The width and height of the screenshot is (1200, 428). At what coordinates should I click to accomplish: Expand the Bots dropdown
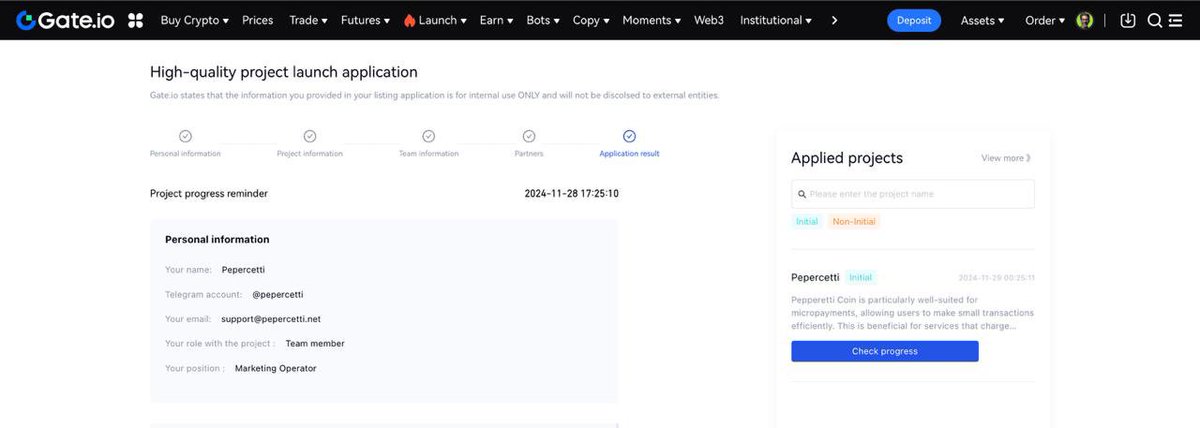pyautogui.click(x=543, y=20)
